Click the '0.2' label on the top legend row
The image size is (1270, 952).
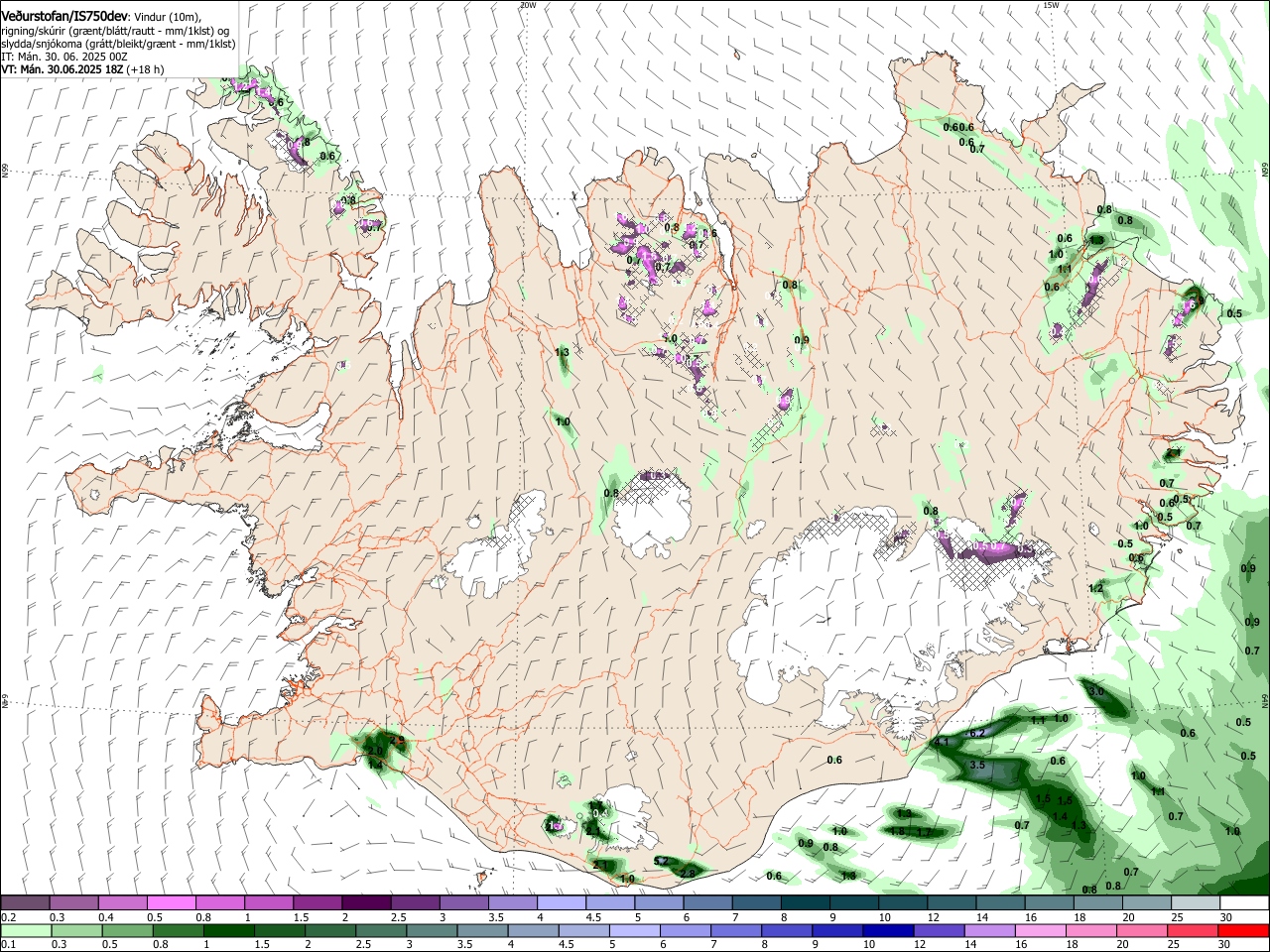click(x=8, y=917)
